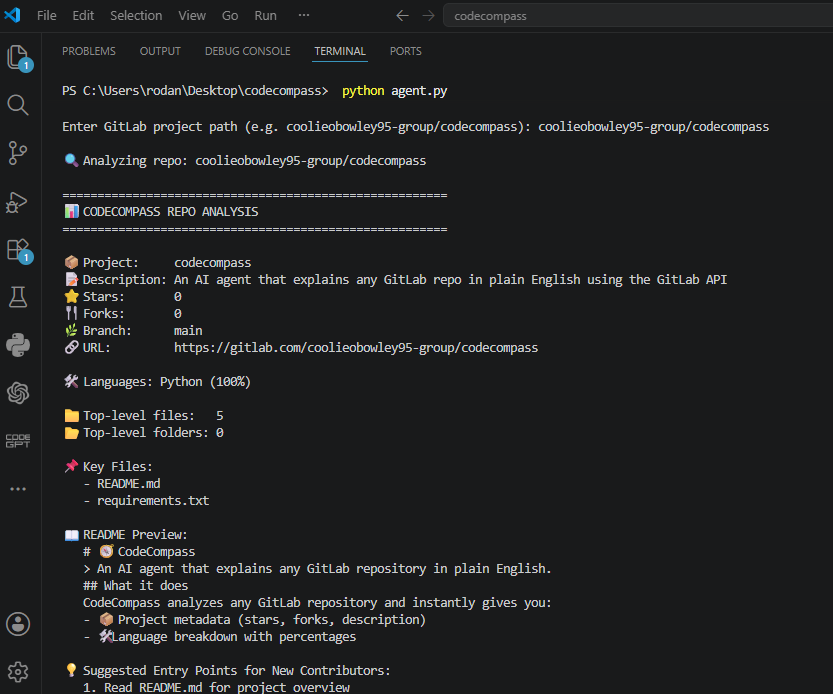Image resolution: width=833 pixels, height=694 pixels.
Task: Select the Terminal tab
Action: (340, 51)
